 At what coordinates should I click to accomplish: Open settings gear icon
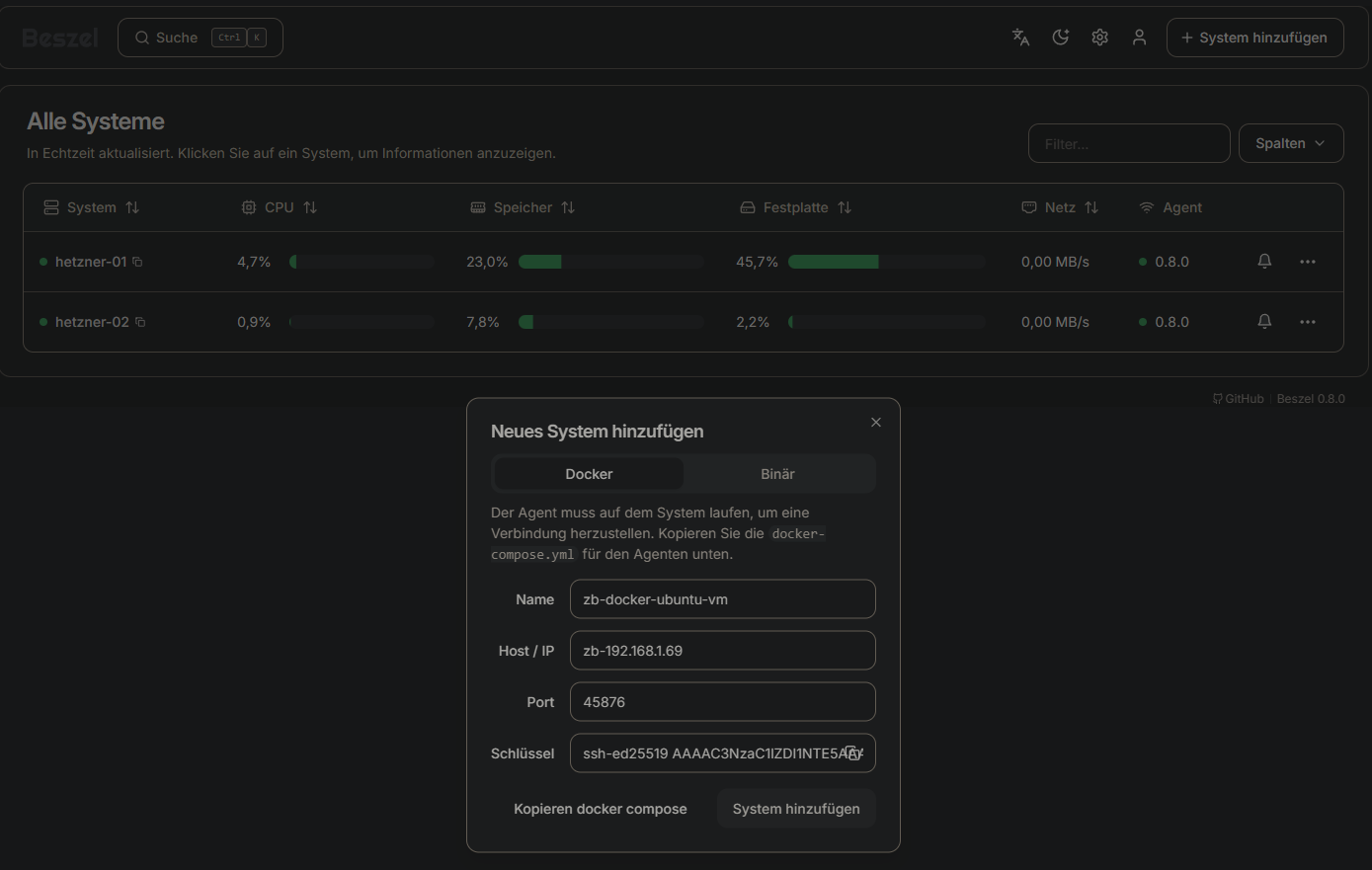[1099, 38]
